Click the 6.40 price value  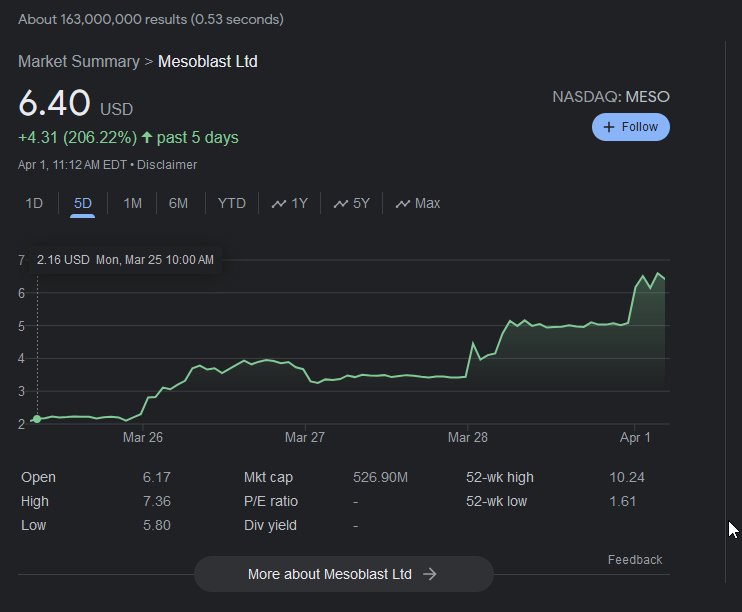(54, 103)
